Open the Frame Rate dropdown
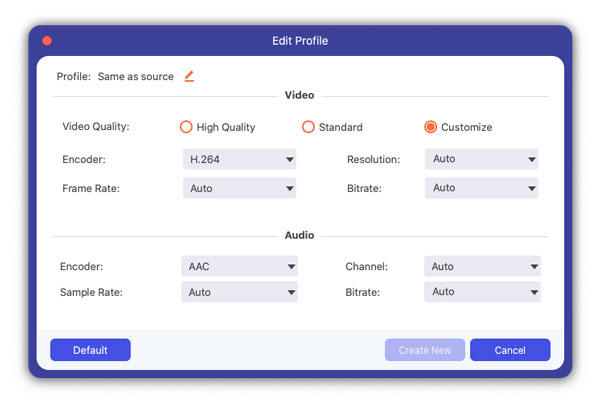 240,188
